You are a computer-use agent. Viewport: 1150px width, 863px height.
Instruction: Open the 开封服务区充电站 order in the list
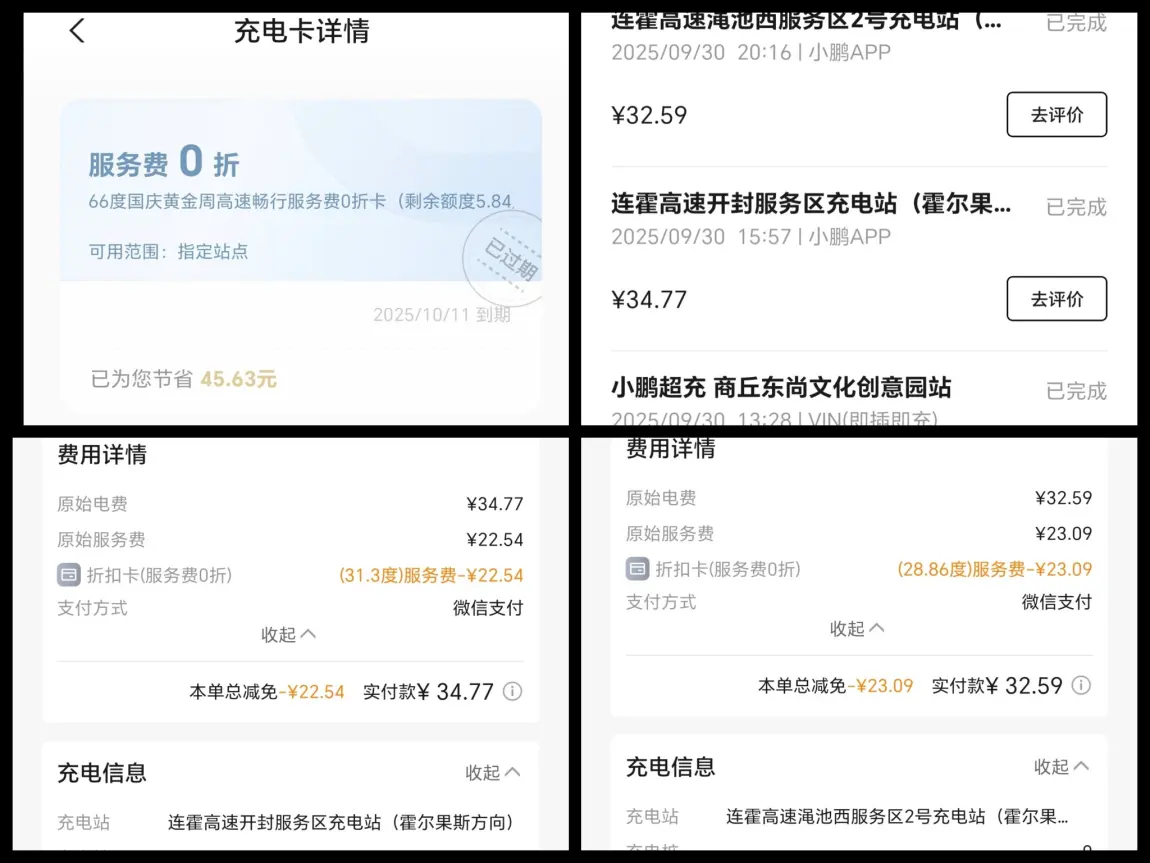810,205
